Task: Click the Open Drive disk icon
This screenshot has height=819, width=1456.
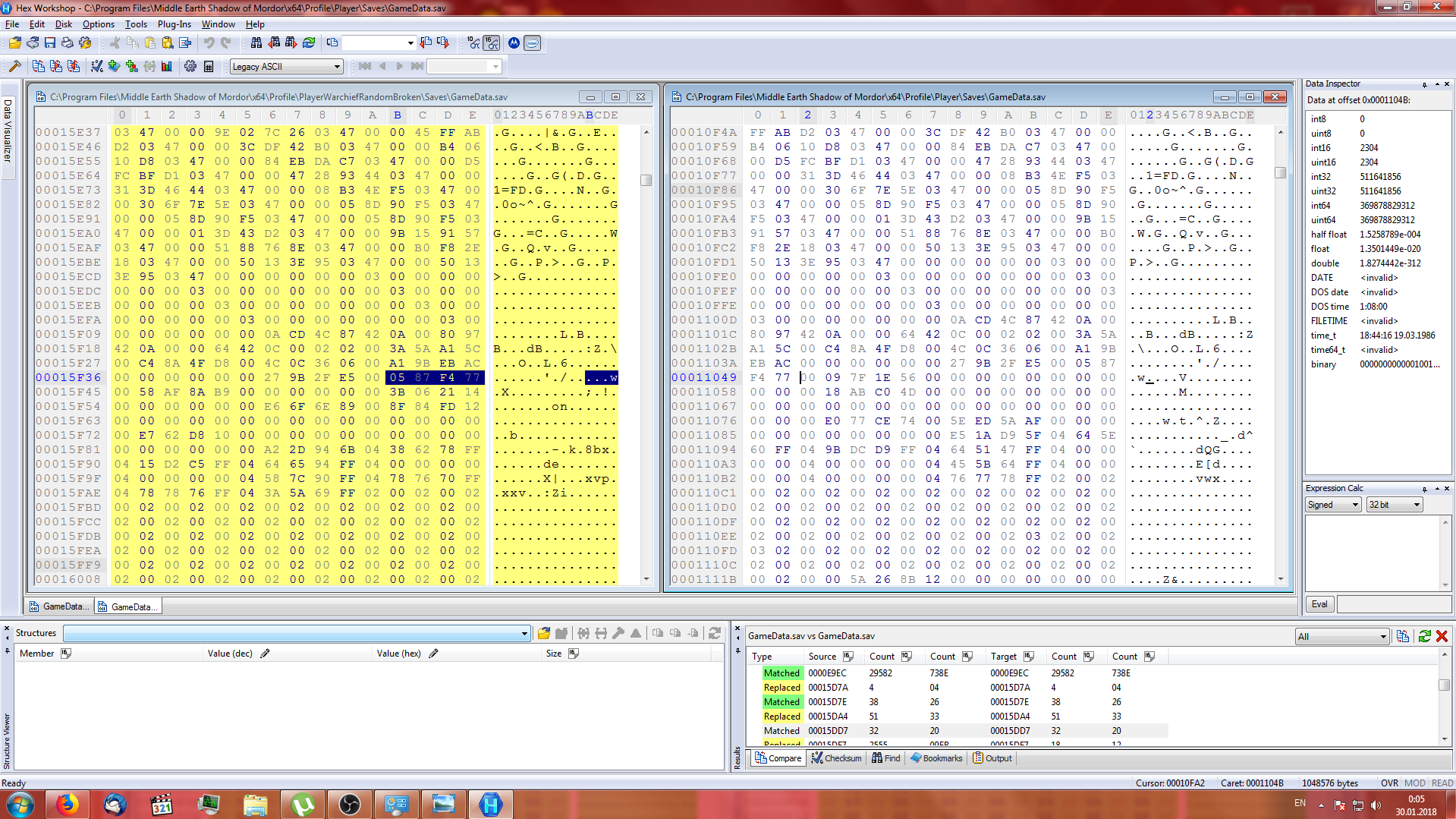Action: pyautogui.click(x=32, y=43)
